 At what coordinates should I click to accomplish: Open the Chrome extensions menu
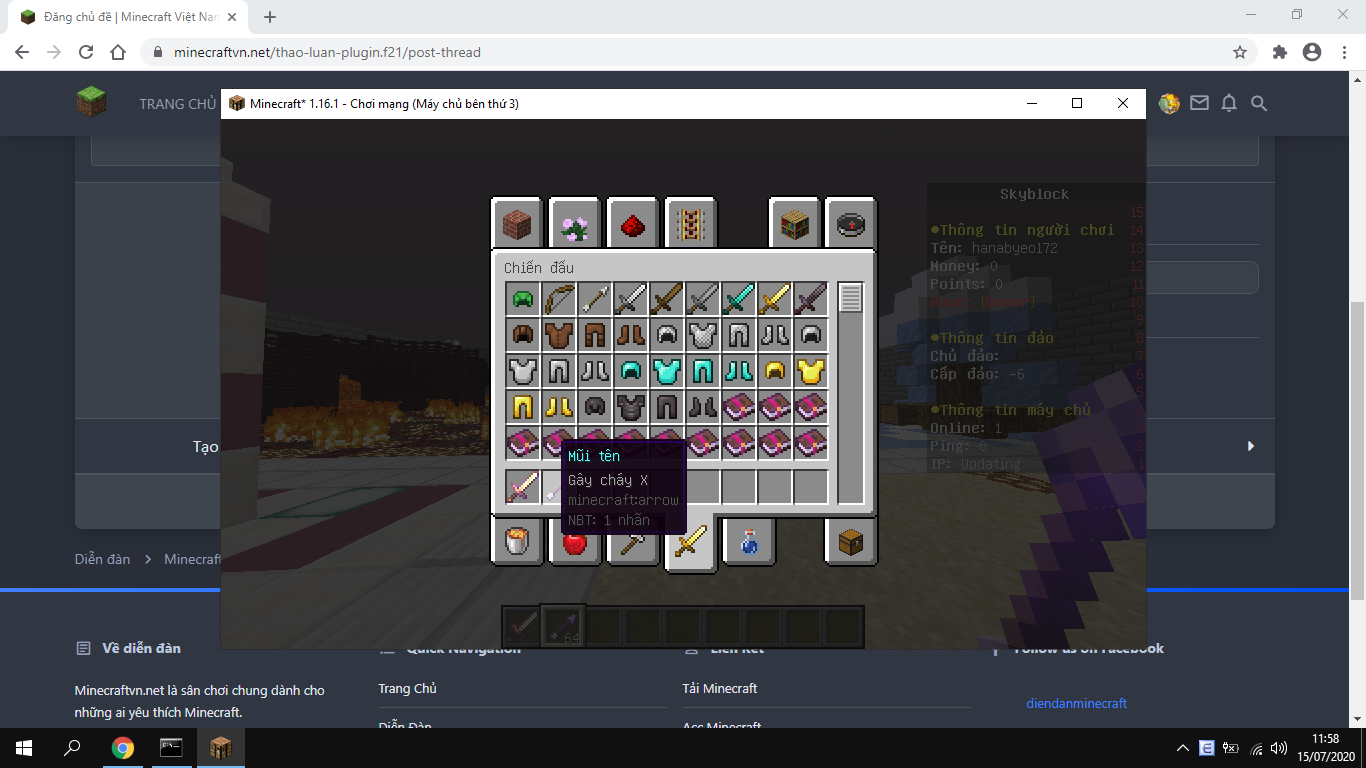coord(1280,52)
